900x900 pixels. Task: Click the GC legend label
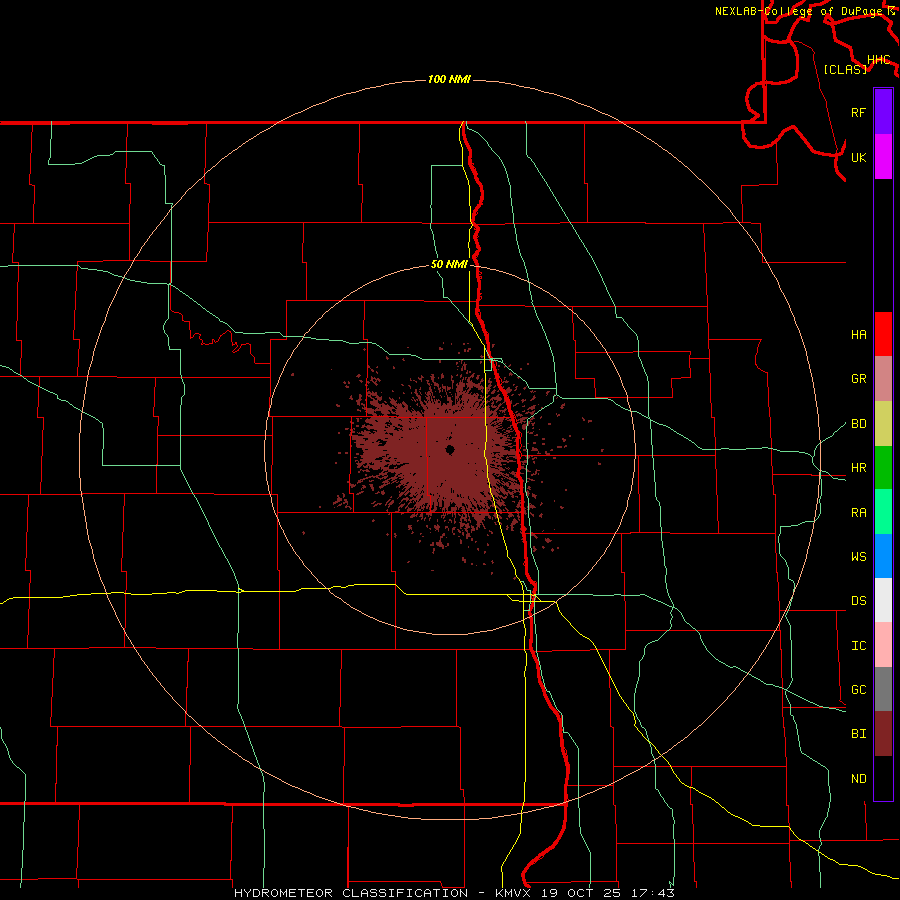coord(858,690)
